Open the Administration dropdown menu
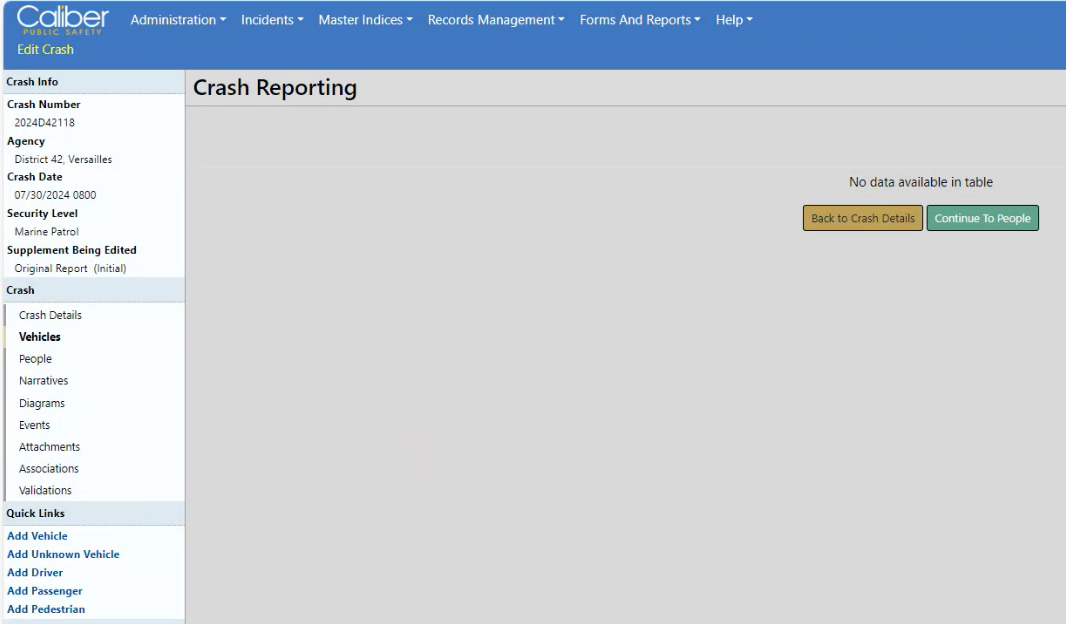The image size is (1066, 624). click(178, 20)
